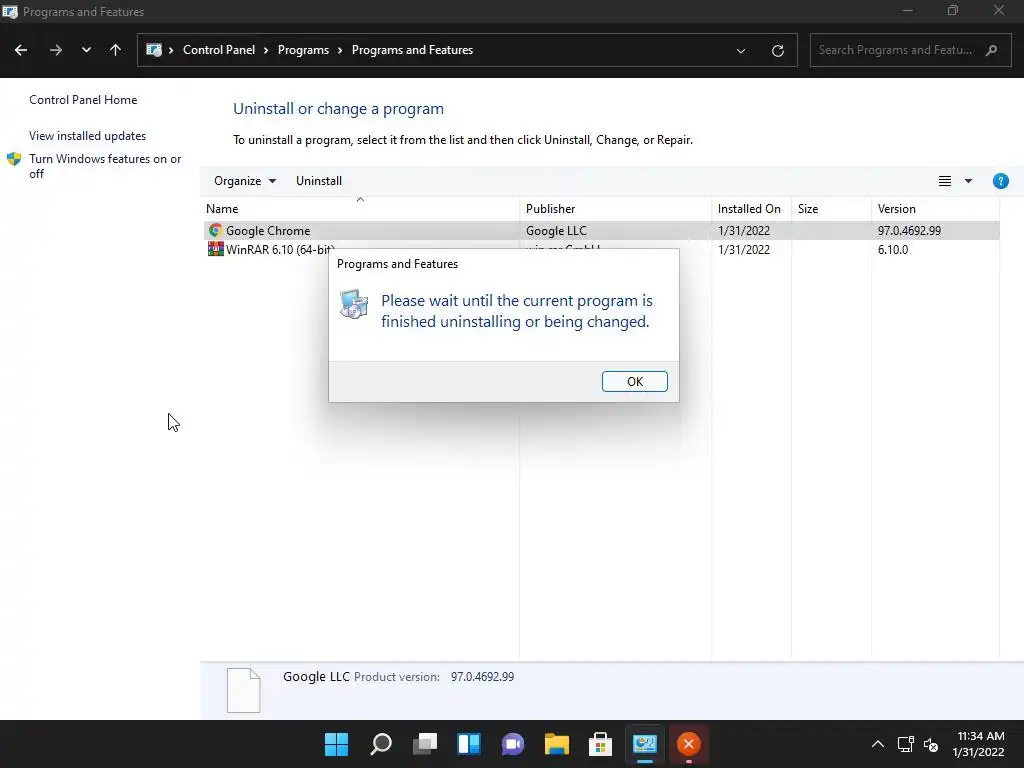The width and height of the screenshot is (1024, 768).
Task: Refresh the Programs and Features list
Action: point(777,50)
